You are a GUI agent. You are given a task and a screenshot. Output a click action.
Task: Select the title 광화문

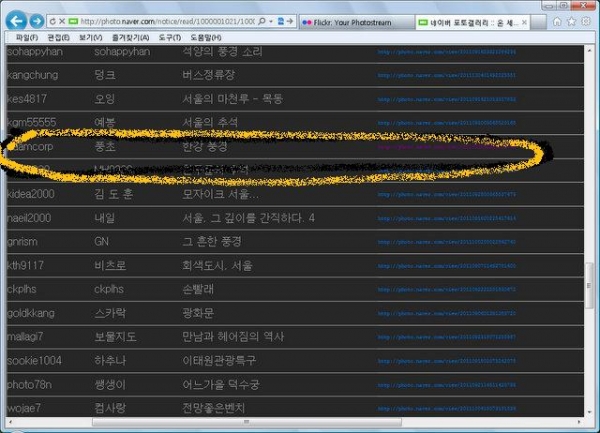click(197, 313)
